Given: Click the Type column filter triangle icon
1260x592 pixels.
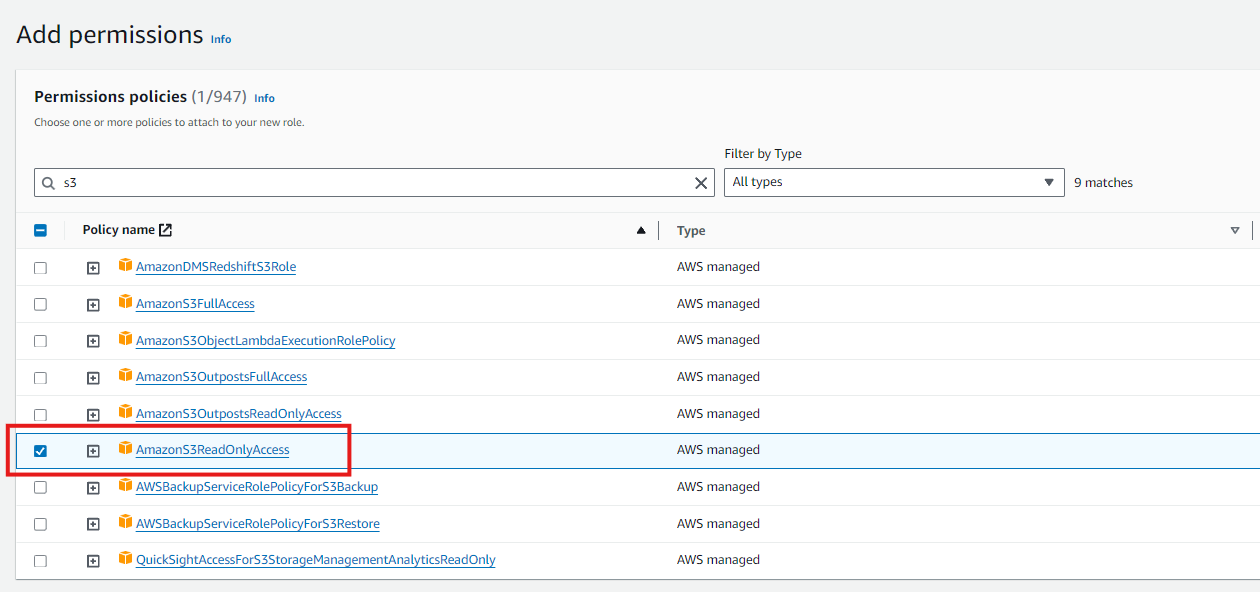Looking at the screenshot, I should click(1235, 231).
